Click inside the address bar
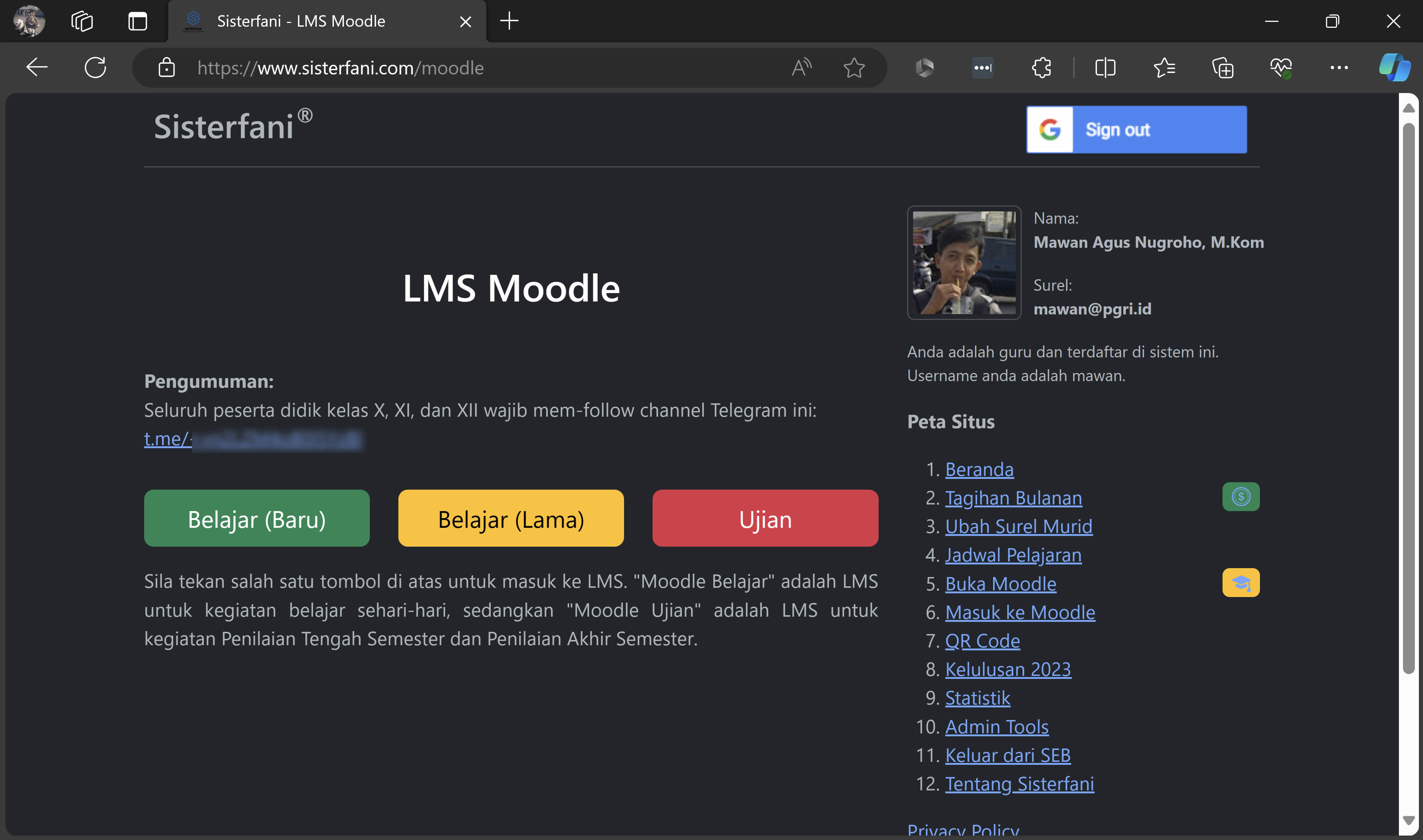 [397, 67]
